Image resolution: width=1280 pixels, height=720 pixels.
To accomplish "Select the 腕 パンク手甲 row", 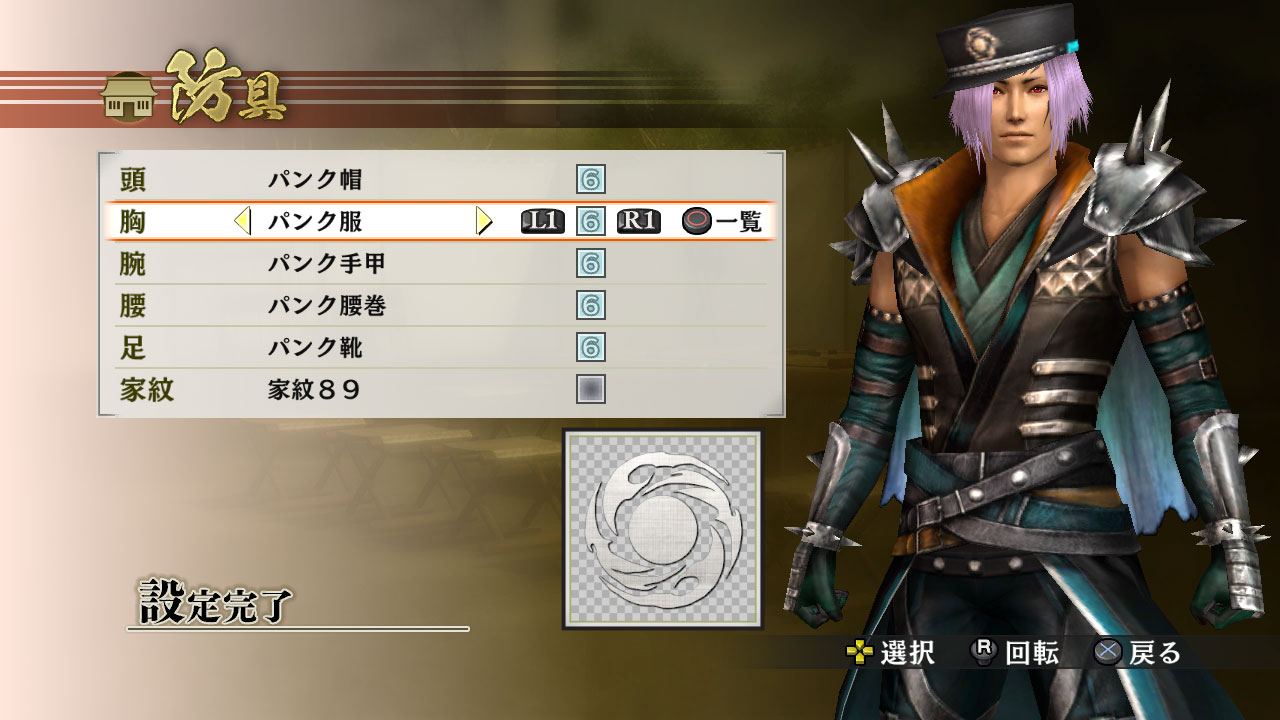I will 440,263.
